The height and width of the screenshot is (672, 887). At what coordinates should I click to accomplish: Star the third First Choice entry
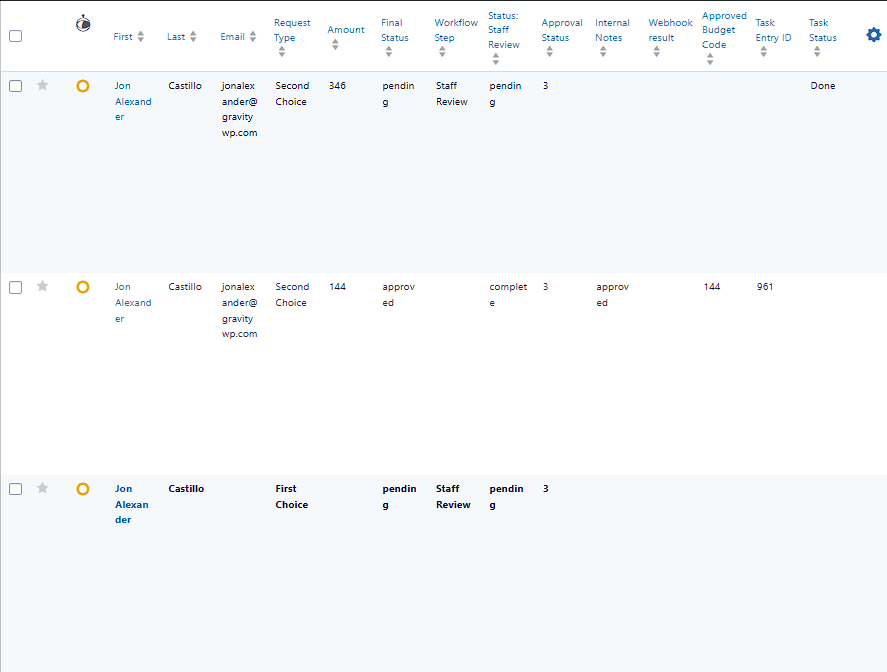pyautogui.click(x=42, y=489)
